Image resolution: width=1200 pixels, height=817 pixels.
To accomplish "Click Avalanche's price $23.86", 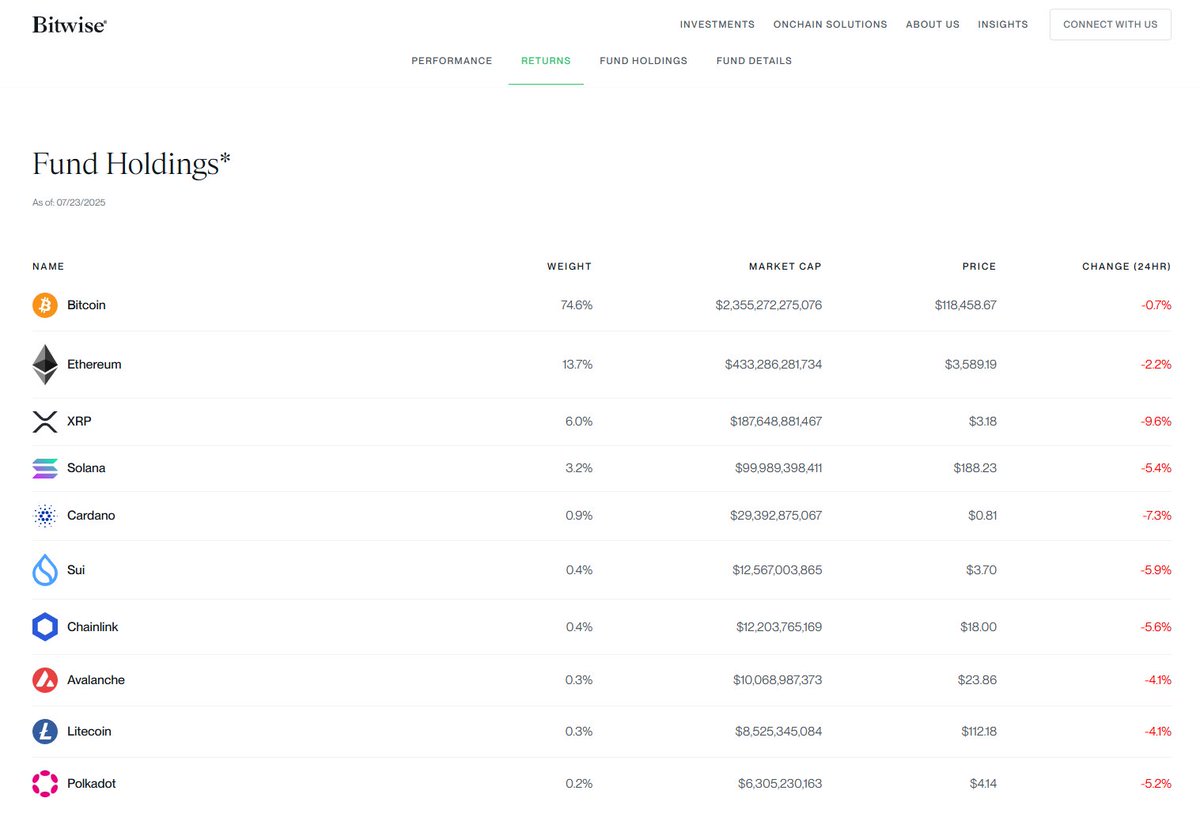I will pyautogui.click(x=977, y=680).
